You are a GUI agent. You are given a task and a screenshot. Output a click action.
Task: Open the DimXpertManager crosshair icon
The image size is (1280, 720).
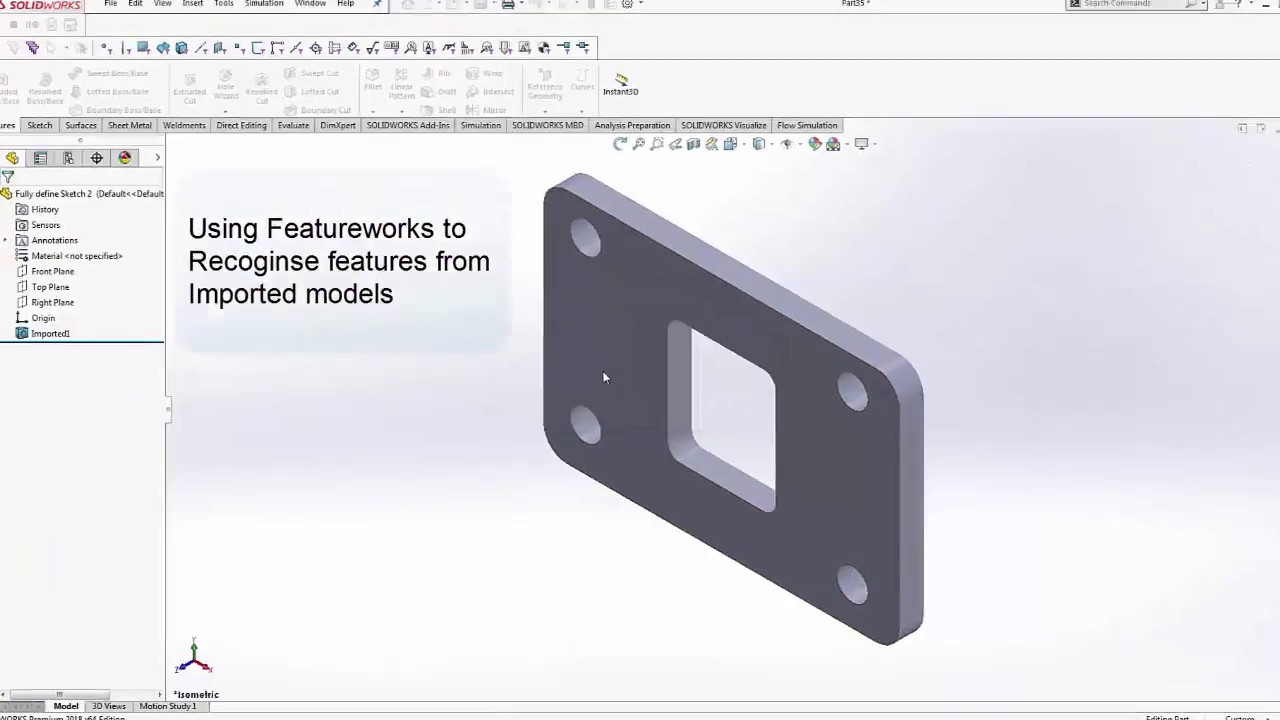click(x=96, y=158)
